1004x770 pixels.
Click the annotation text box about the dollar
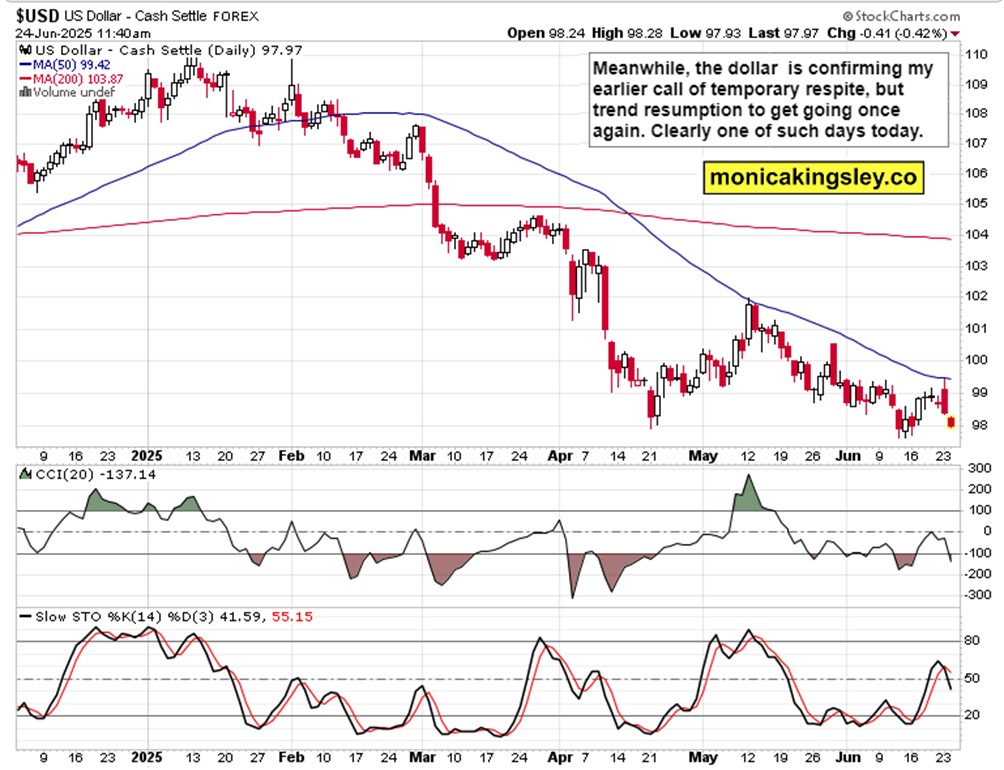coord(768,99)
